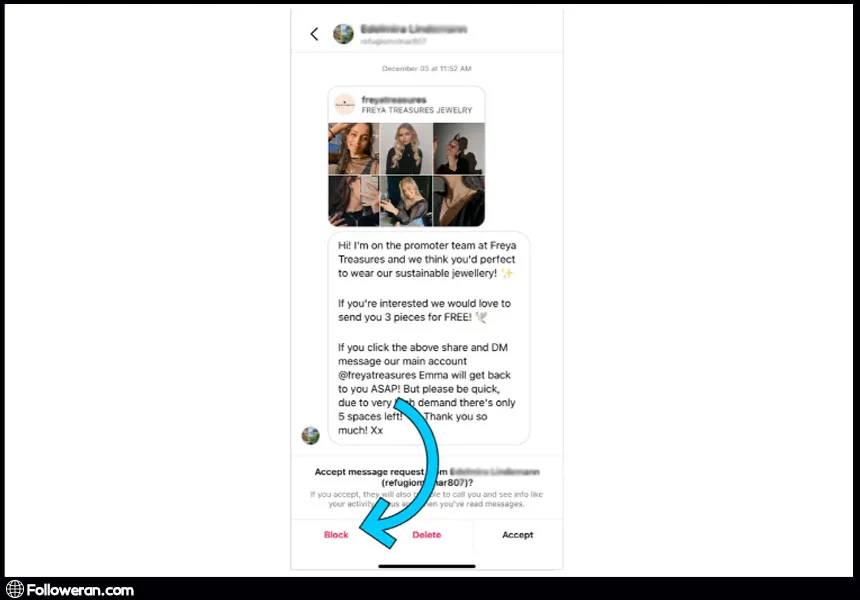This screenshot has width=860, height=600.
Task: Tap sender avatar beside the message bubble
Action: coord(310,435)
